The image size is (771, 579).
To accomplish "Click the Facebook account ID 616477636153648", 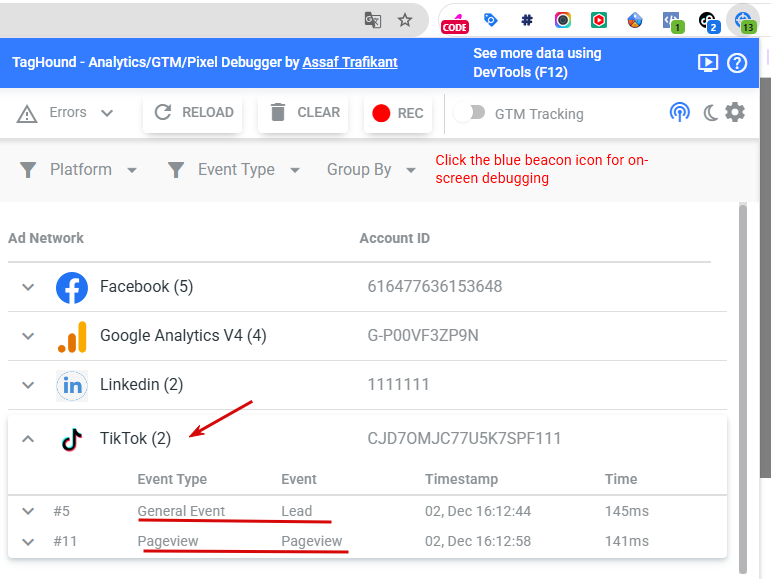I will (x=435, y=287).
